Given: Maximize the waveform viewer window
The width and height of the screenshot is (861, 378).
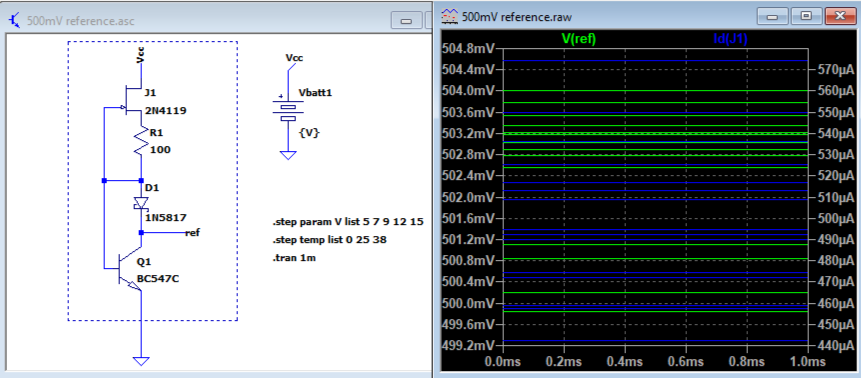Looking at the screenshot, I should pos(806,16).
